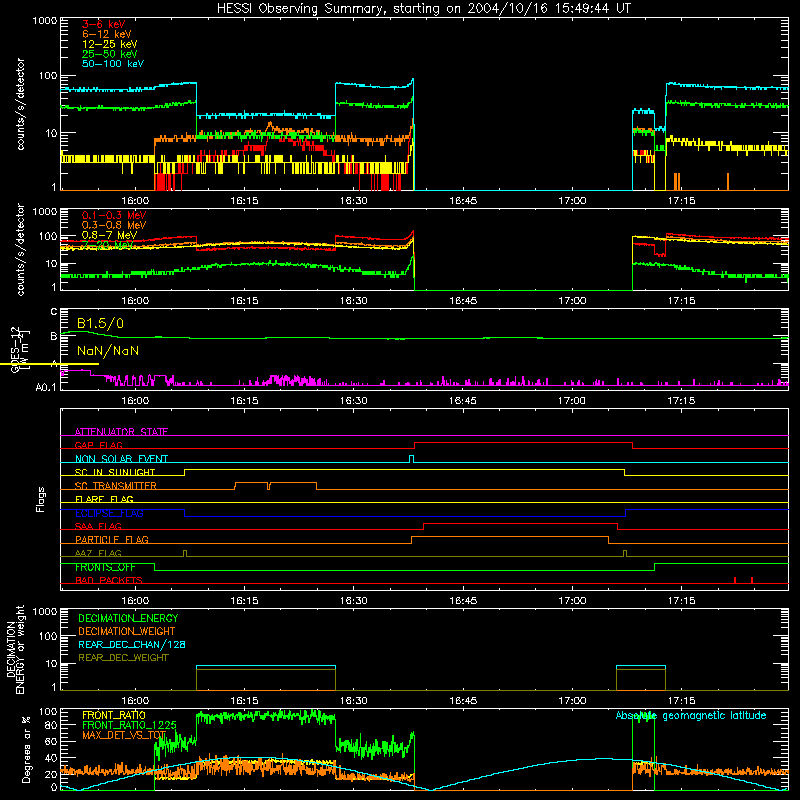800x800 pixels.
Task: Select the 6-12 keV legend label
Action: pos(107,34)
